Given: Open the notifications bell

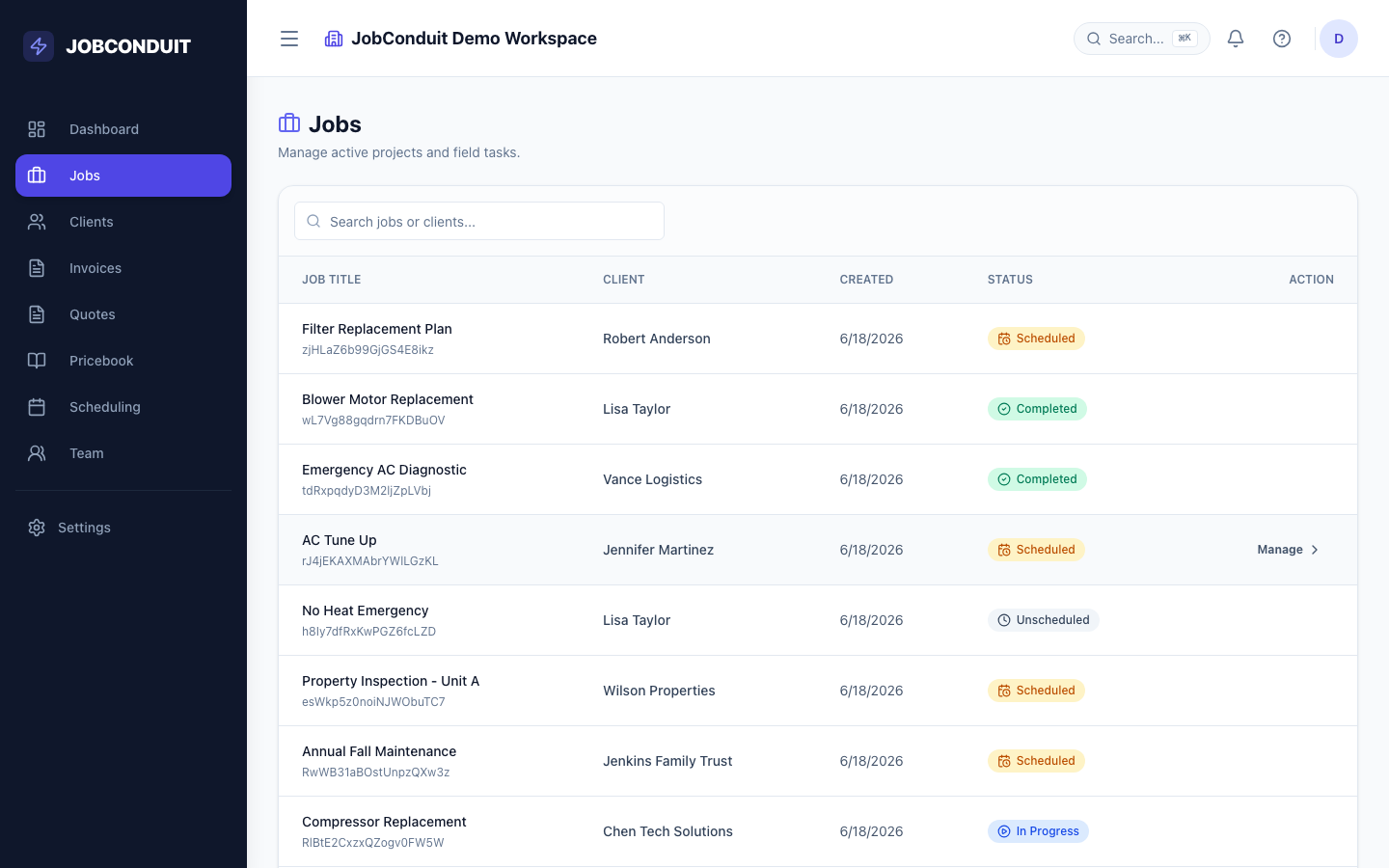Looking at the screenshot, I should pyautogui.click(x=1236, y=39).
